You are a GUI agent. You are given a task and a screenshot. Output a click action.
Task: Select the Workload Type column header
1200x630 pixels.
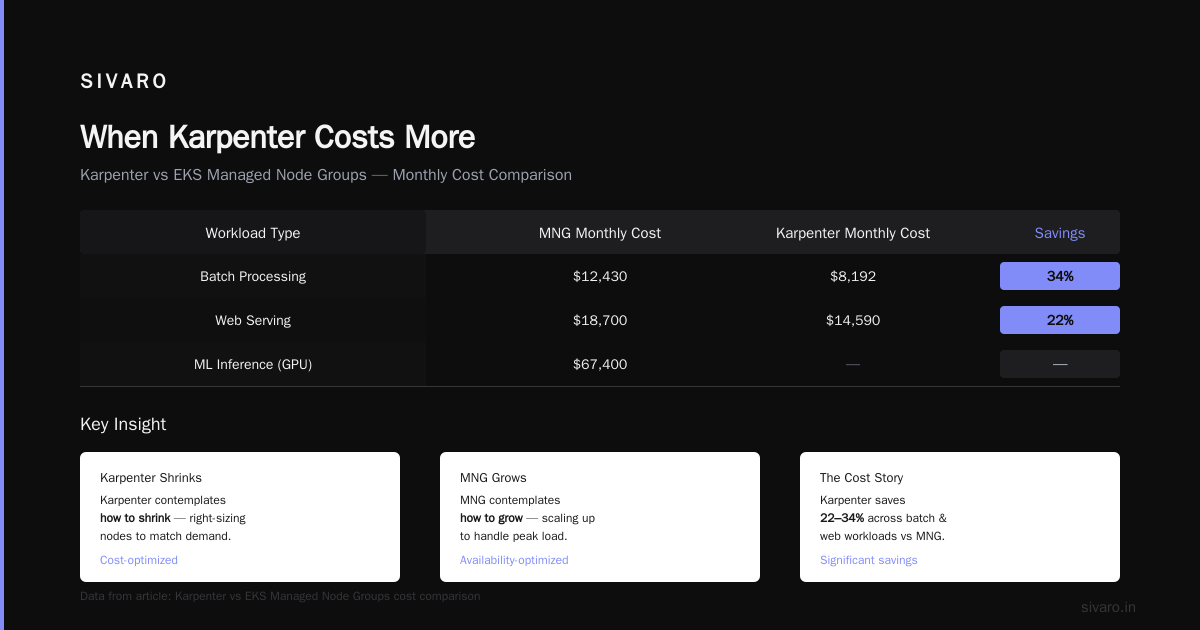253,233
